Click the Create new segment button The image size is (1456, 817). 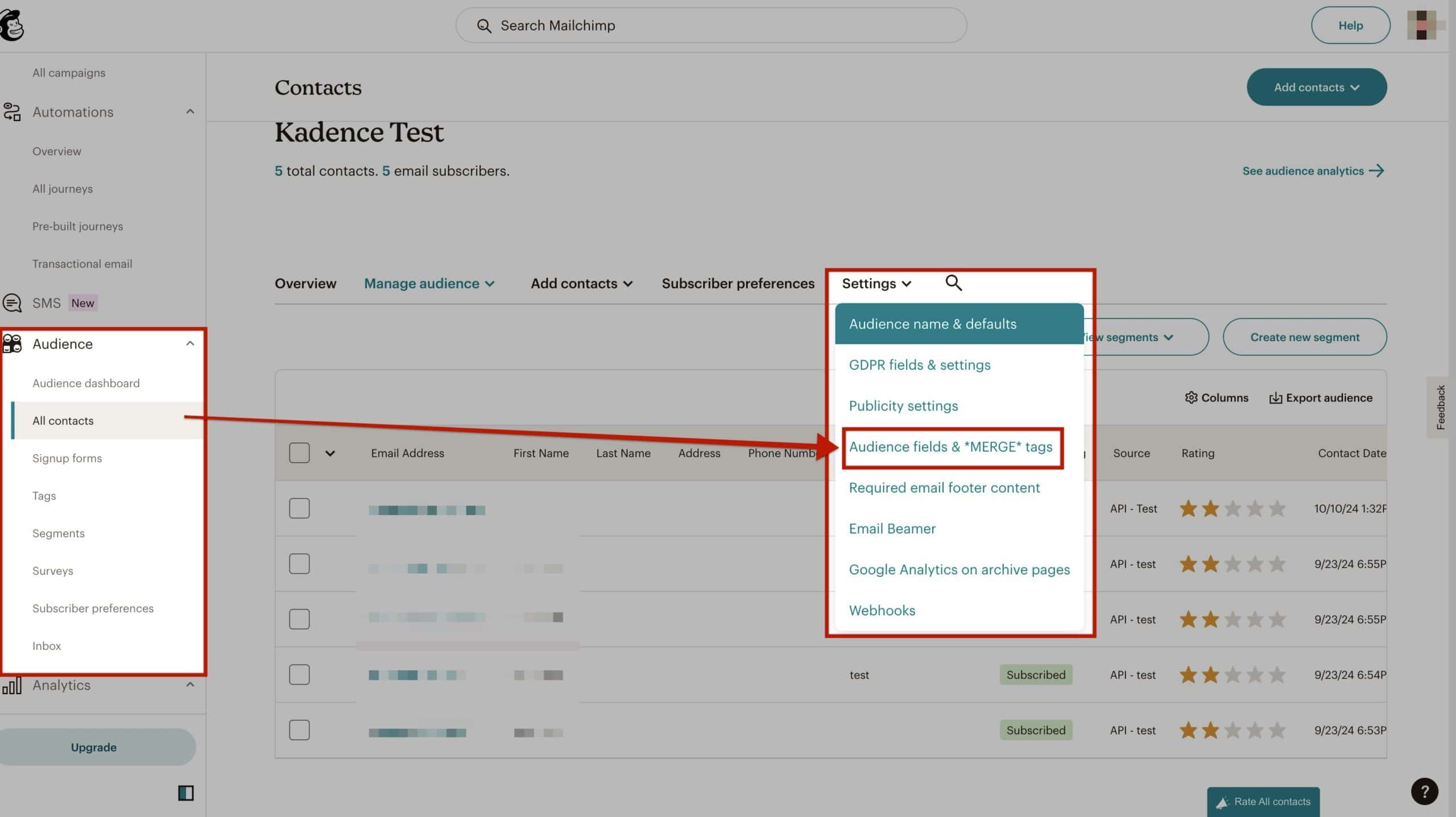click(x=1304, y=337)
